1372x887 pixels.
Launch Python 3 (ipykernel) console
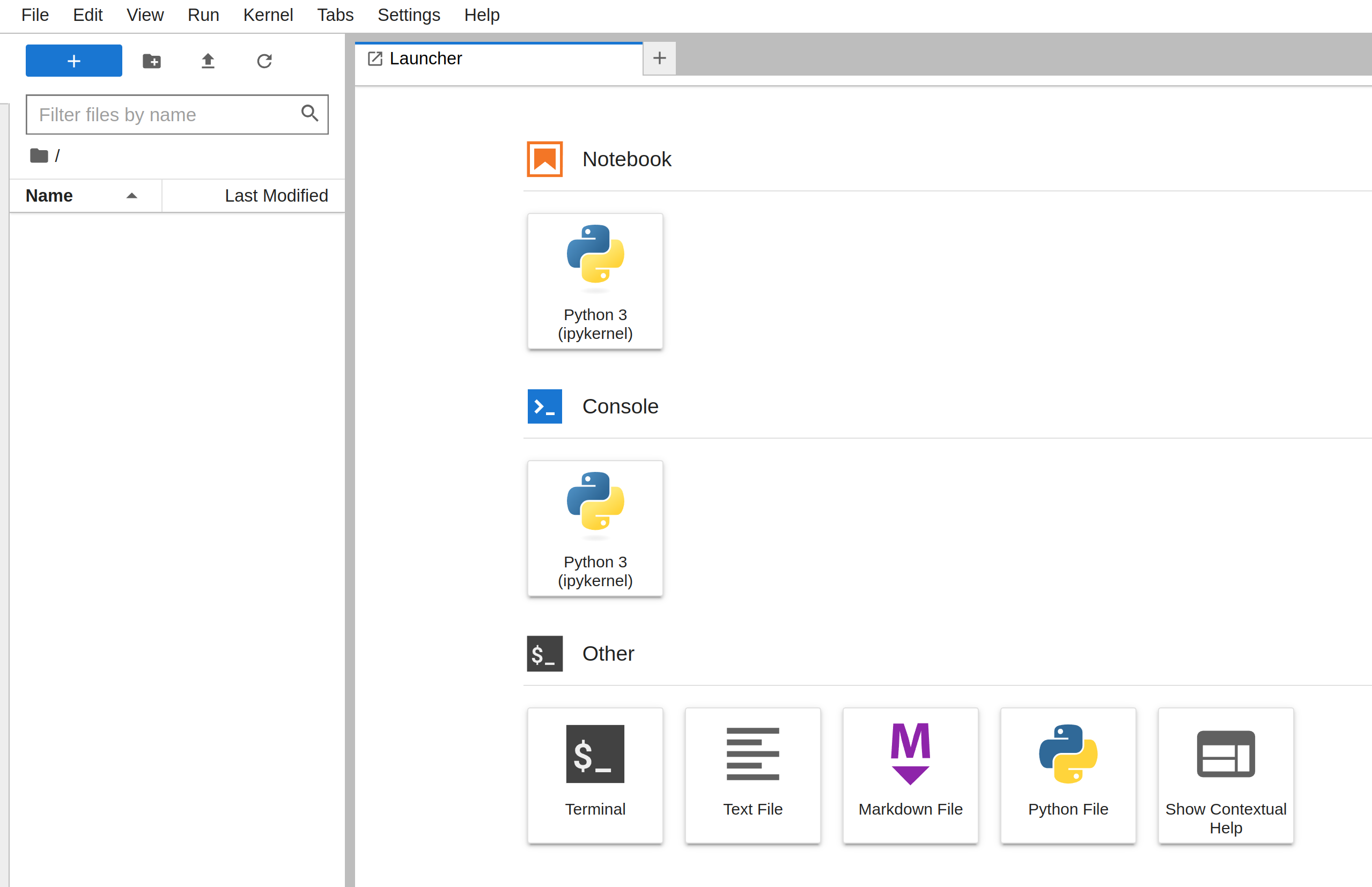(595, 528)
